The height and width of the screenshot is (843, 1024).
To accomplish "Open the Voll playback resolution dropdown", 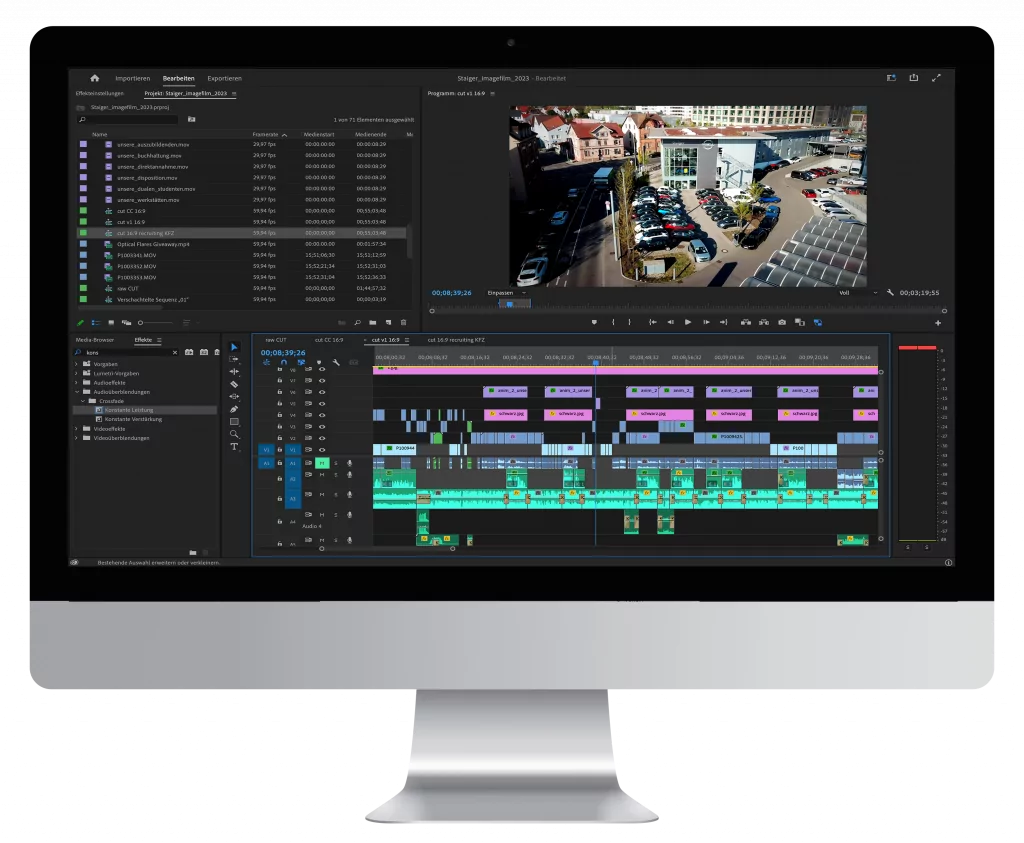I will (x=858, y=293).
